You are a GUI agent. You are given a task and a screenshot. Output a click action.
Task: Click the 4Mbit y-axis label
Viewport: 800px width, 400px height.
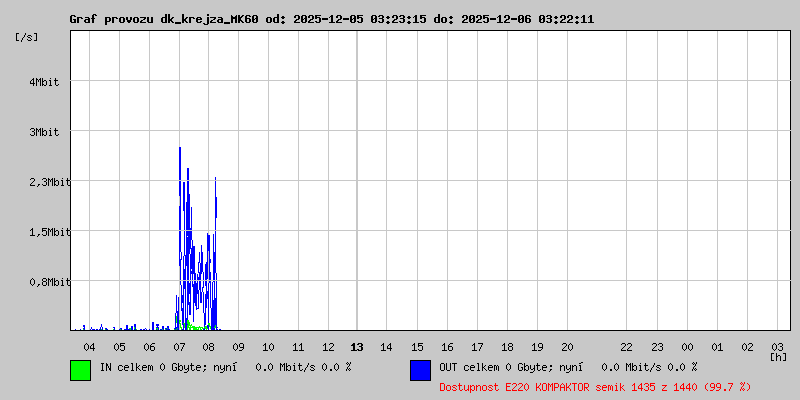coord(44,82)
